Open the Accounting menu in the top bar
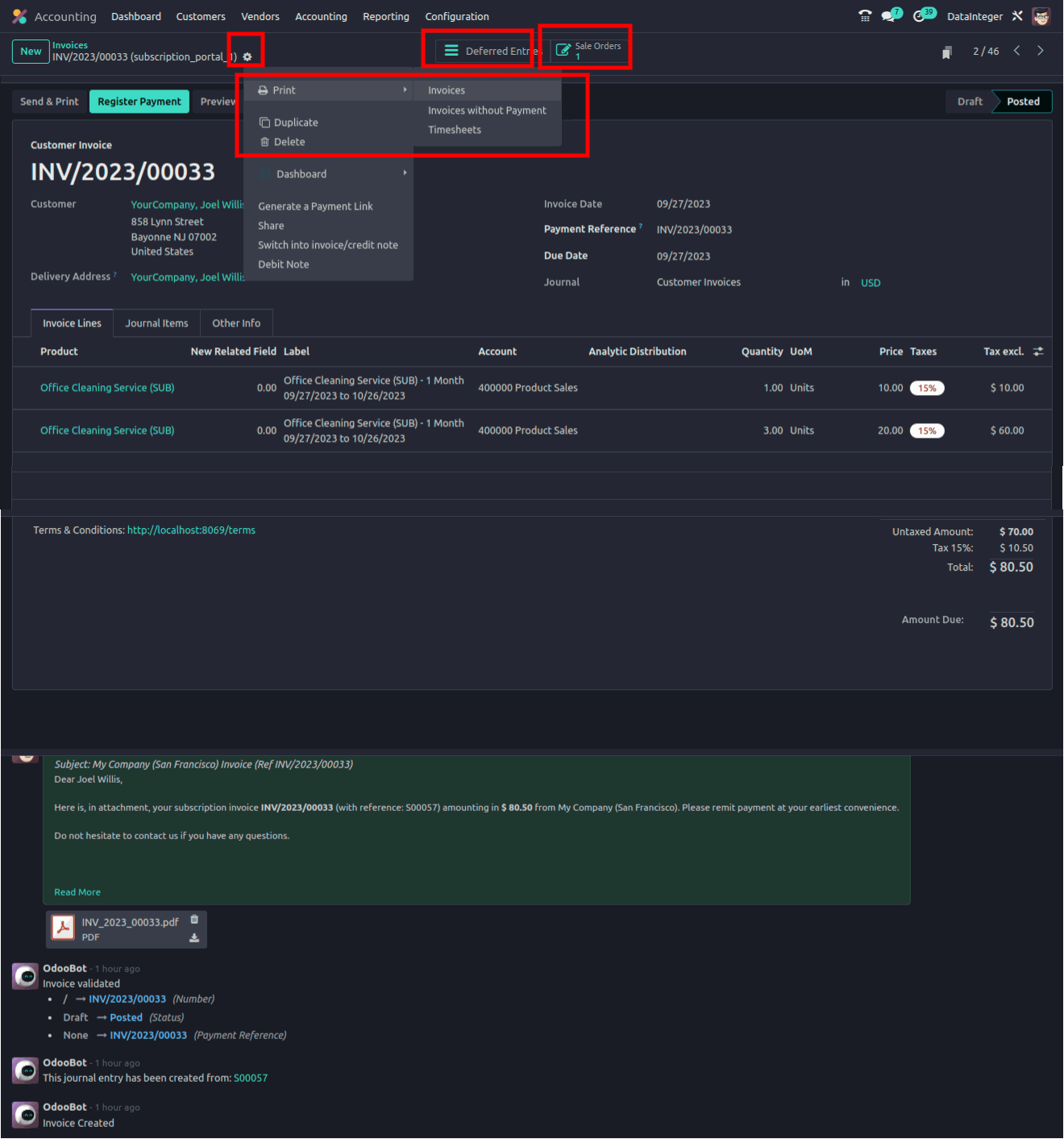1064x1139 pixels. tap(321, 15)
